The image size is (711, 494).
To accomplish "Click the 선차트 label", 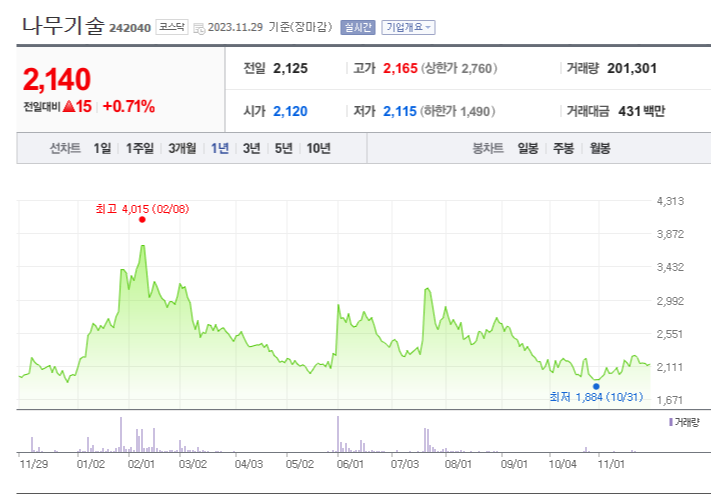I will coord(65,148).
